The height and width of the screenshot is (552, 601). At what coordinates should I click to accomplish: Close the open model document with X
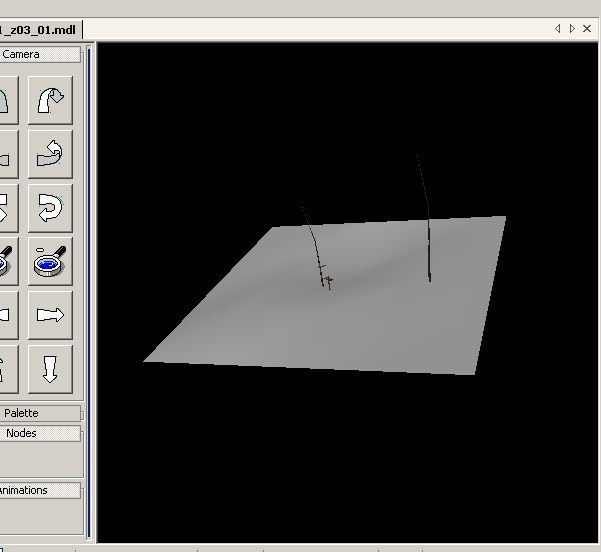click(587, 29)
